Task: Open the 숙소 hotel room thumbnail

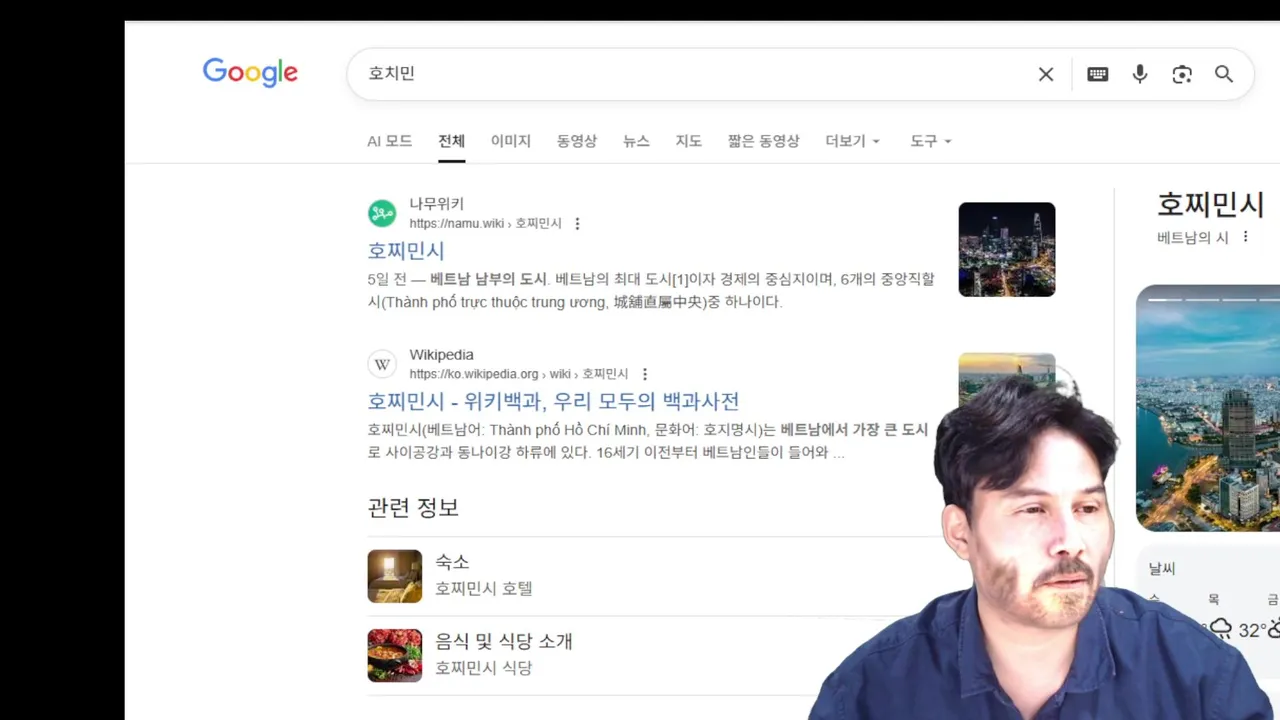Action: coord(395,576)
